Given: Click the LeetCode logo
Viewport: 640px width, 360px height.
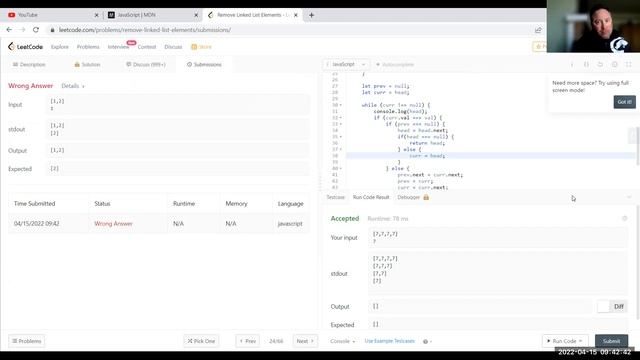Looking at the screenshot, I should pos(25,47).
